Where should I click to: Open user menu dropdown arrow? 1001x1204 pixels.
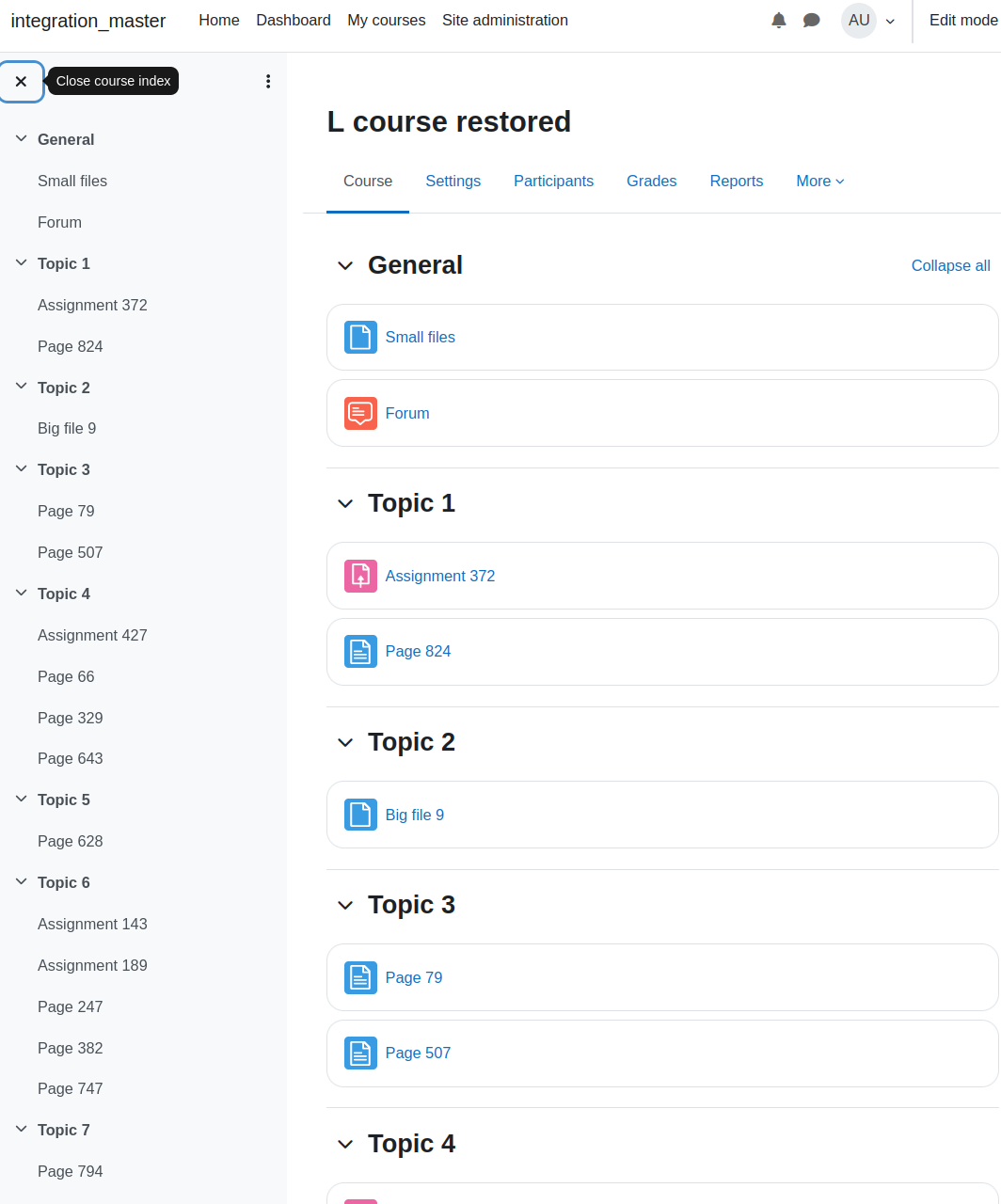890,22
